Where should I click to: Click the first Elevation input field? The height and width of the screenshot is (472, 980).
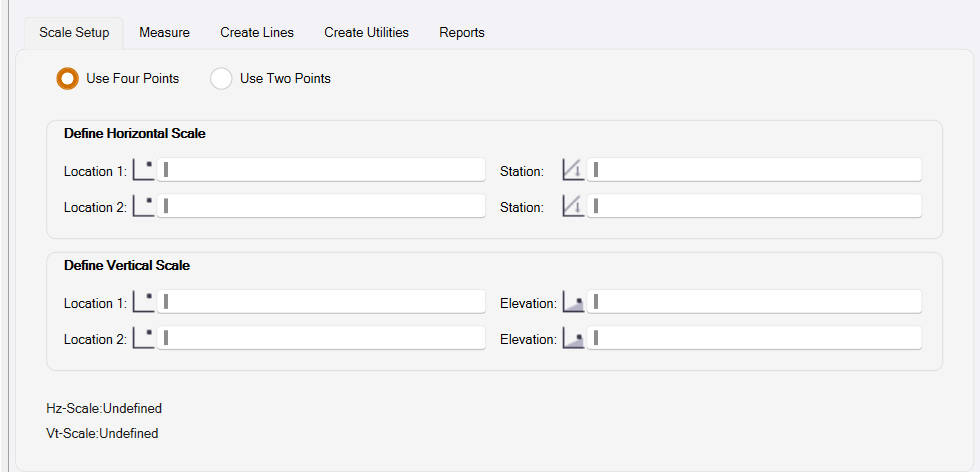tap(755, 302)
